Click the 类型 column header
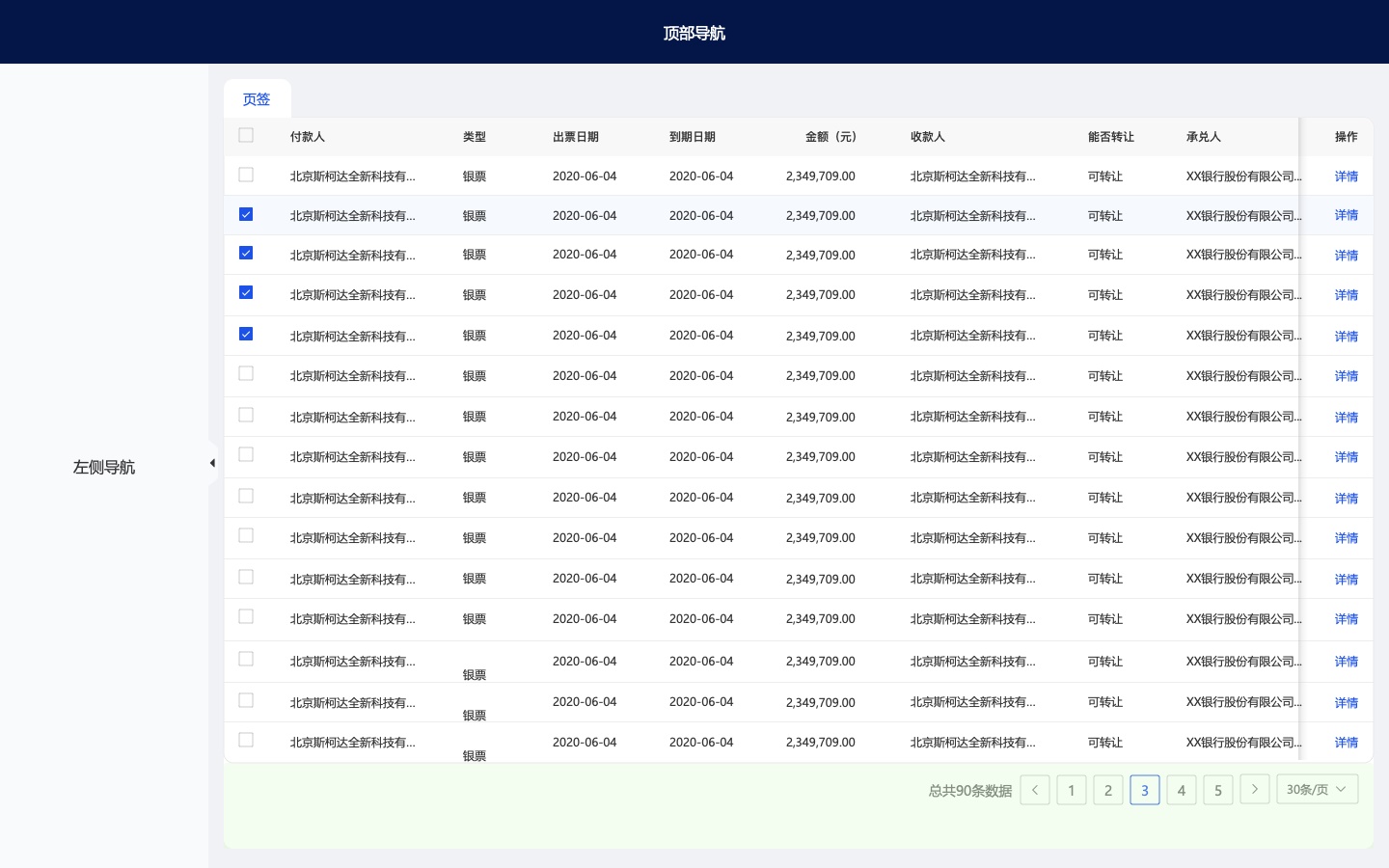Viewport: 1389px width, 868px height. (x=475, y=137)
